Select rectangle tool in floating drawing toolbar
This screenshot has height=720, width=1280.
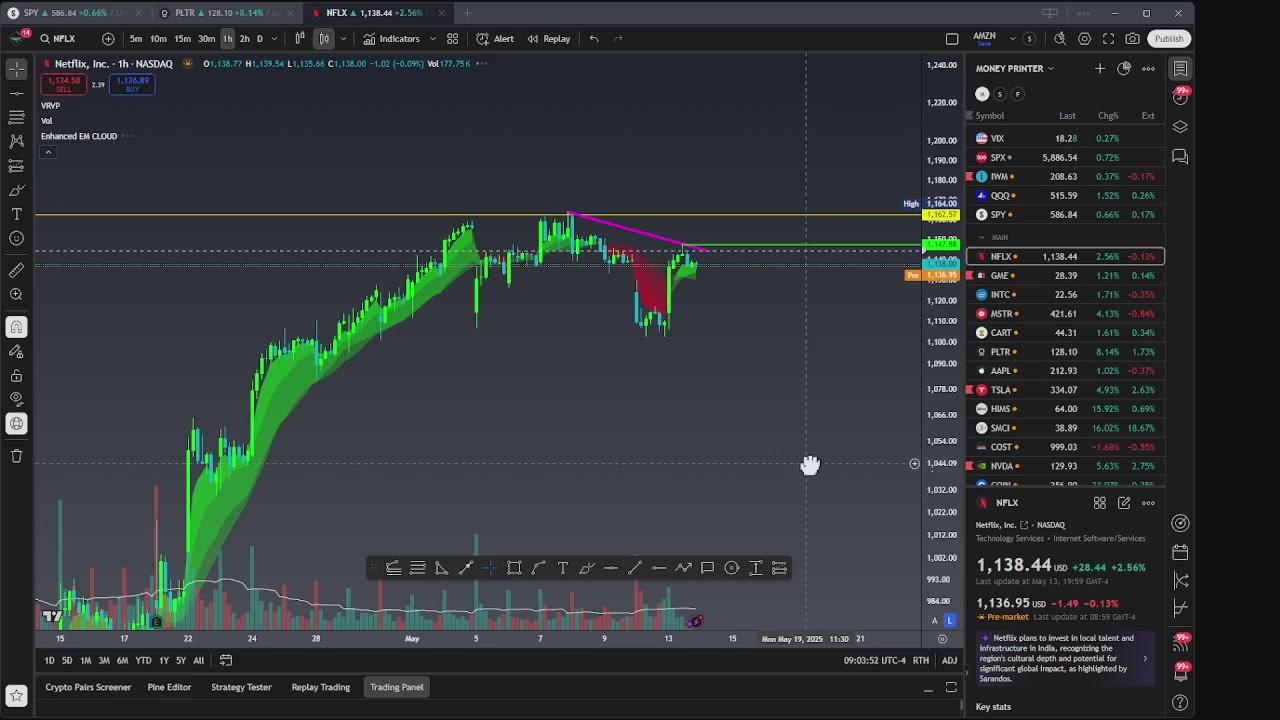514,568
